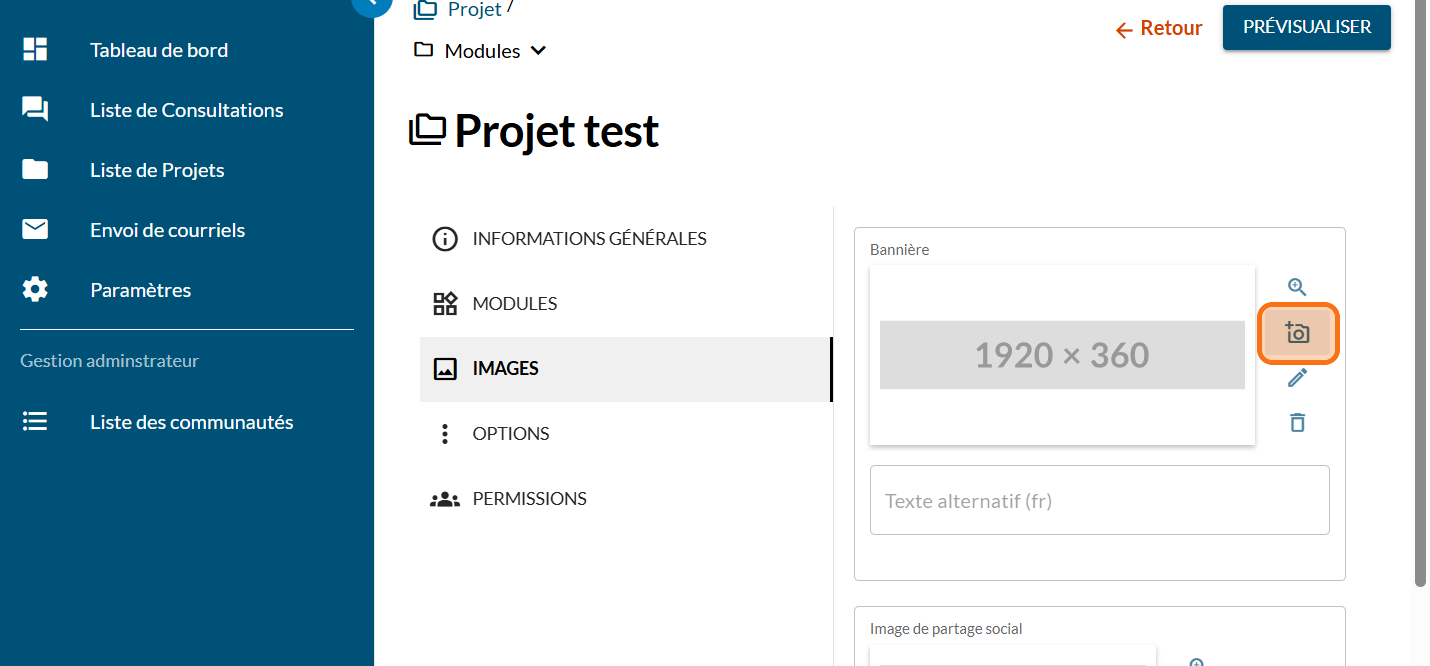
Task: Go to the Permissions tab
Action: (529, 499)
